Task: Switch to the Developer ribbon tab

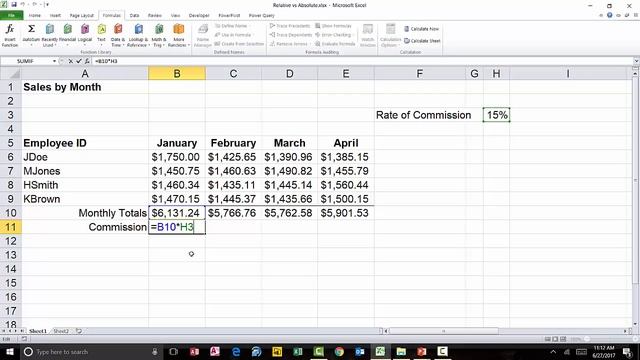Action: 199,16
